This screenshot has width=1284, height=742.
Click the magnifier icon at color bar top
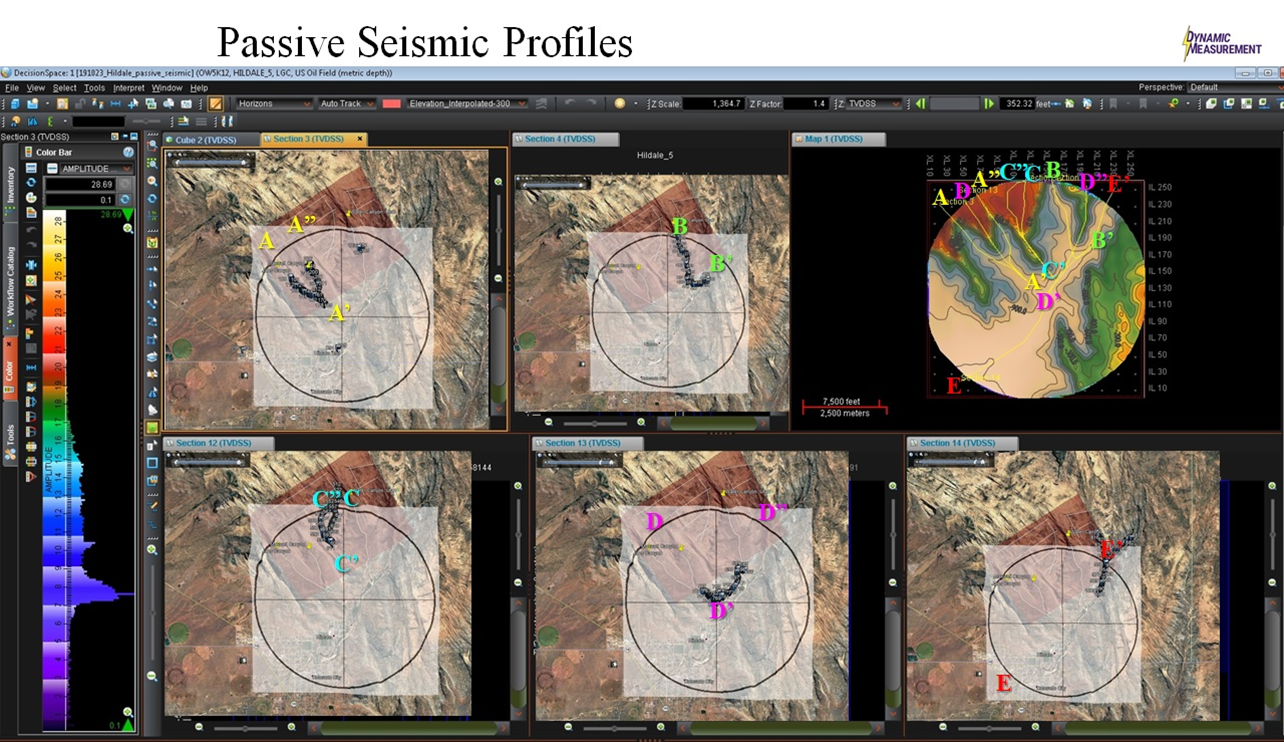pos(127,229)
